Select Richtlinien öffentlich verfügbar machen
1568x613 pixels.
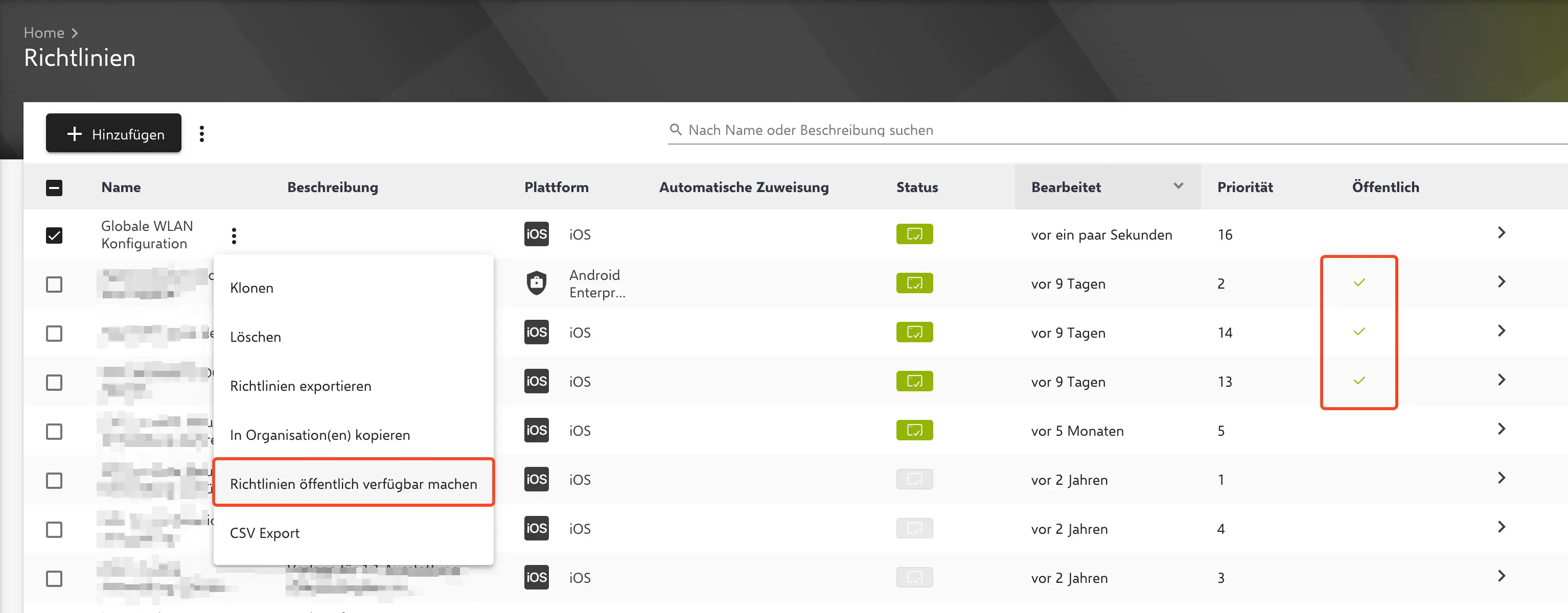coord(353,484)
